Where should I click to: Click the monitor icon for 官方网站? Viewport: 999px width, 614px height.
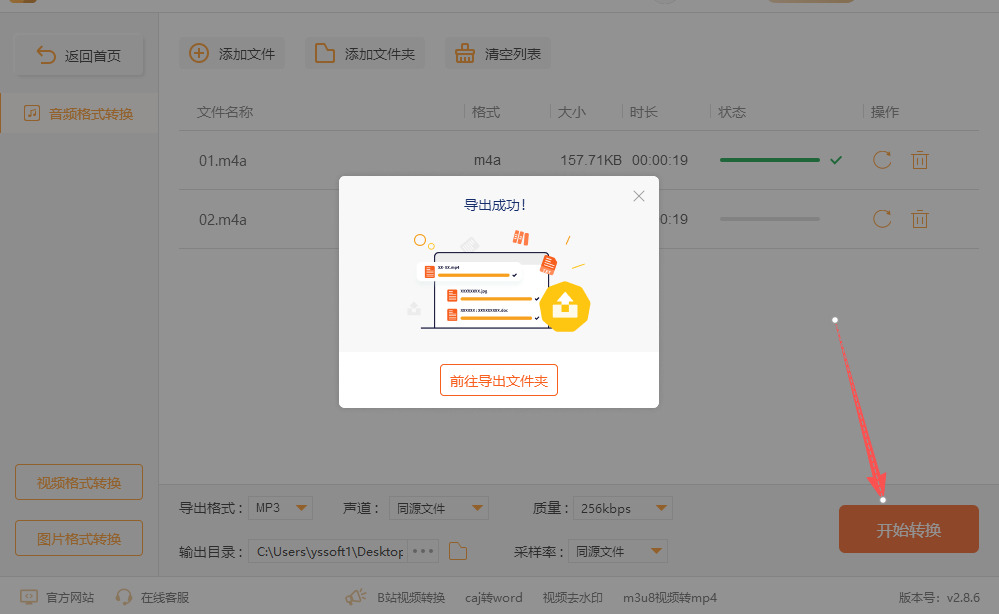click(x=29, y=597)
